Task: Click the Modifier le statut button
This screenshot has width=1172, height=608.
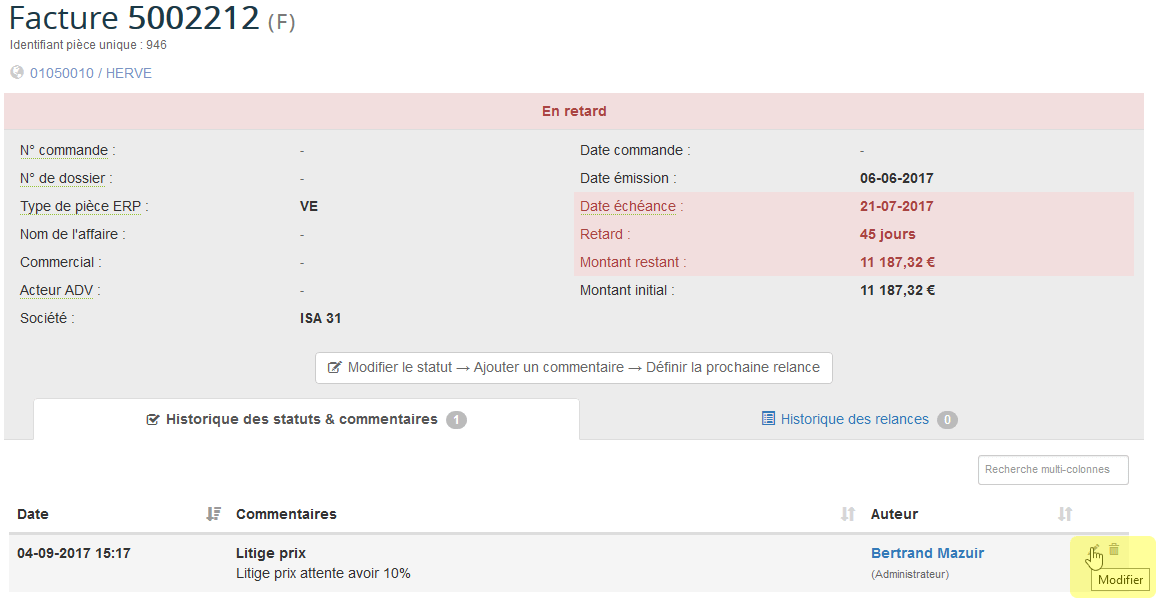Action: (x=573, y=367)
